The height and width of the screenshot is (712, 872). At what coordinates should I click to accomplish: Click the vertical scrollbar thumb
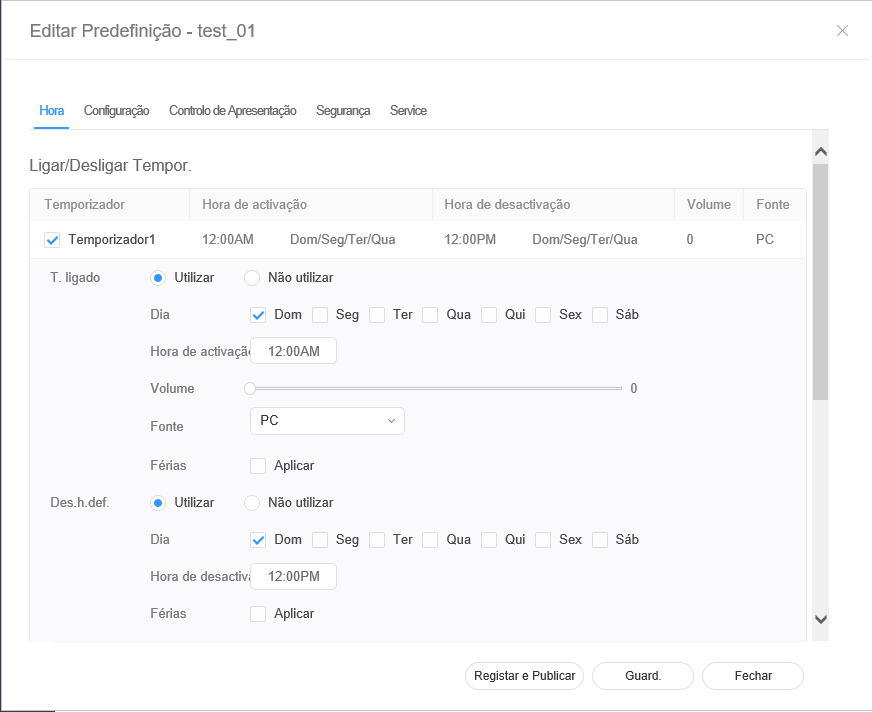[x=820, y=280]
